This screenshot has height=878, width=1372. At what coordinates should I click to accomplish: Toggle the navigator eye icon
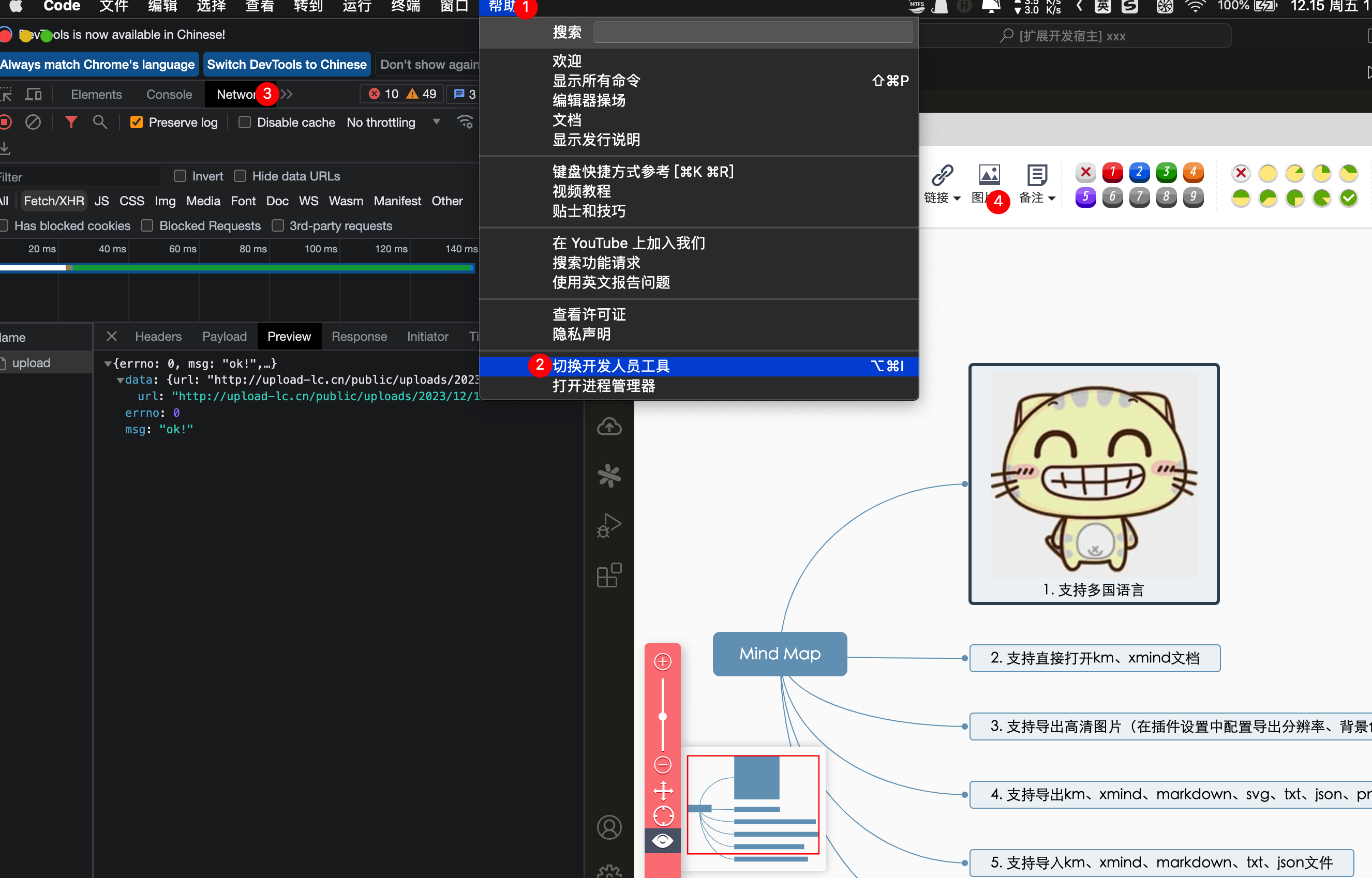coord(662,840)
